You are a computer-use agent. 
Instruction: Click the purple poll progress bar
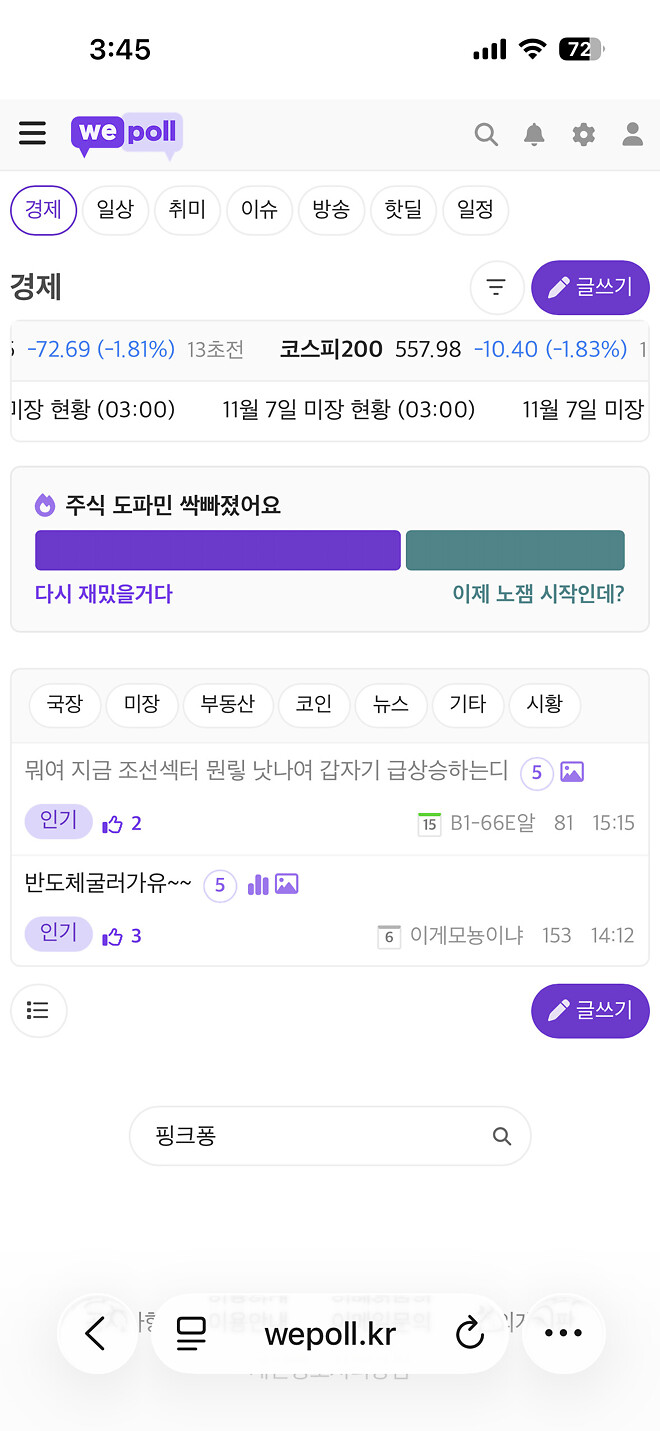pos(217,549)
